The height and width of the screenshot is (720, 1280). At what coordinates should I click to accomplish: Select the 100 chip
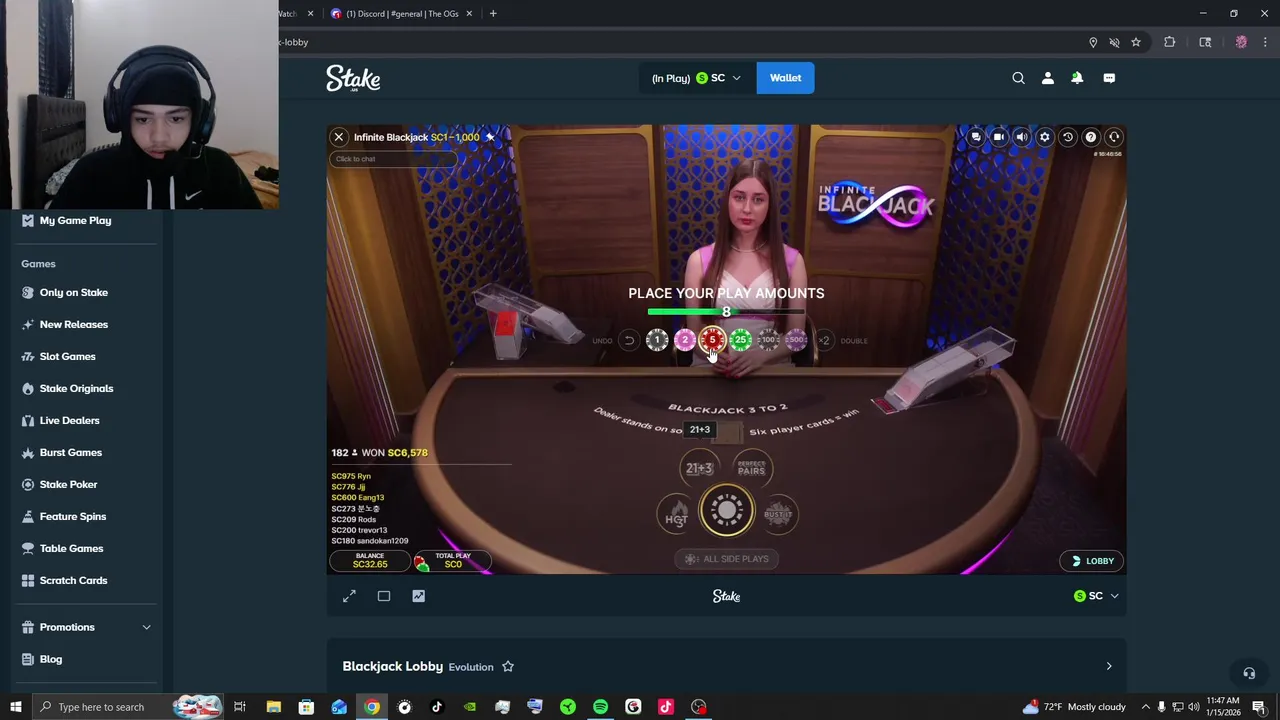tap(768, 341)
